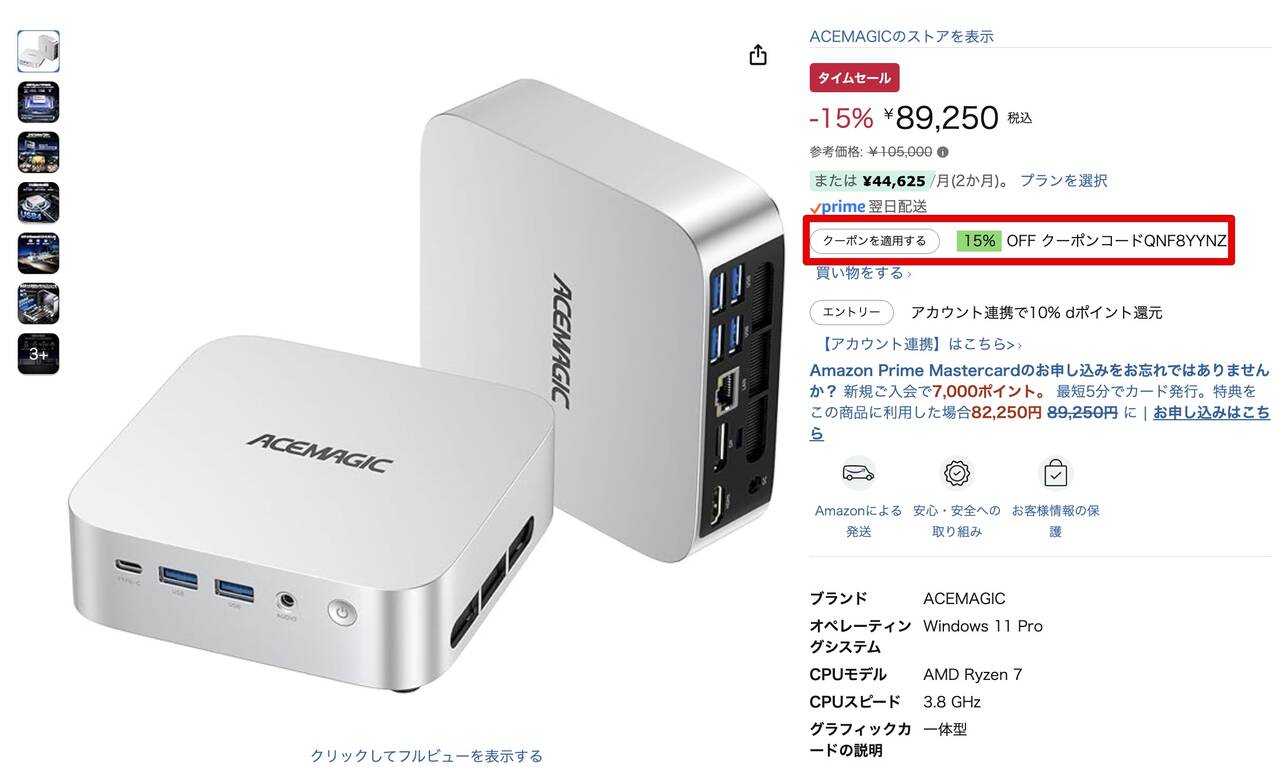
Task: Click the info icon beside reference price
Action: (943, 153)
